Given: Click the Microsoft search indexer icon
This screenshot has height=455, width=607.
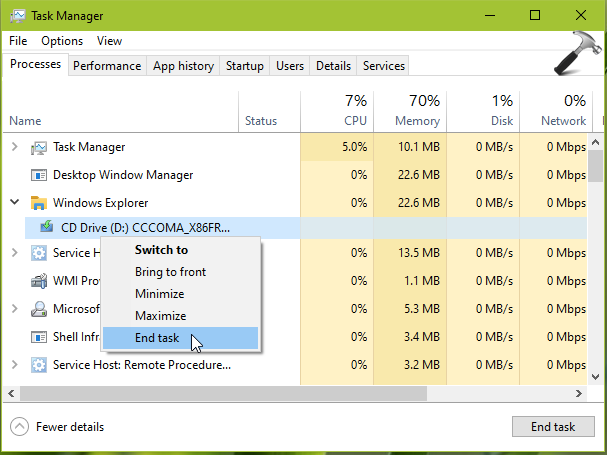Looking at the screenshot, I should 39,309.
